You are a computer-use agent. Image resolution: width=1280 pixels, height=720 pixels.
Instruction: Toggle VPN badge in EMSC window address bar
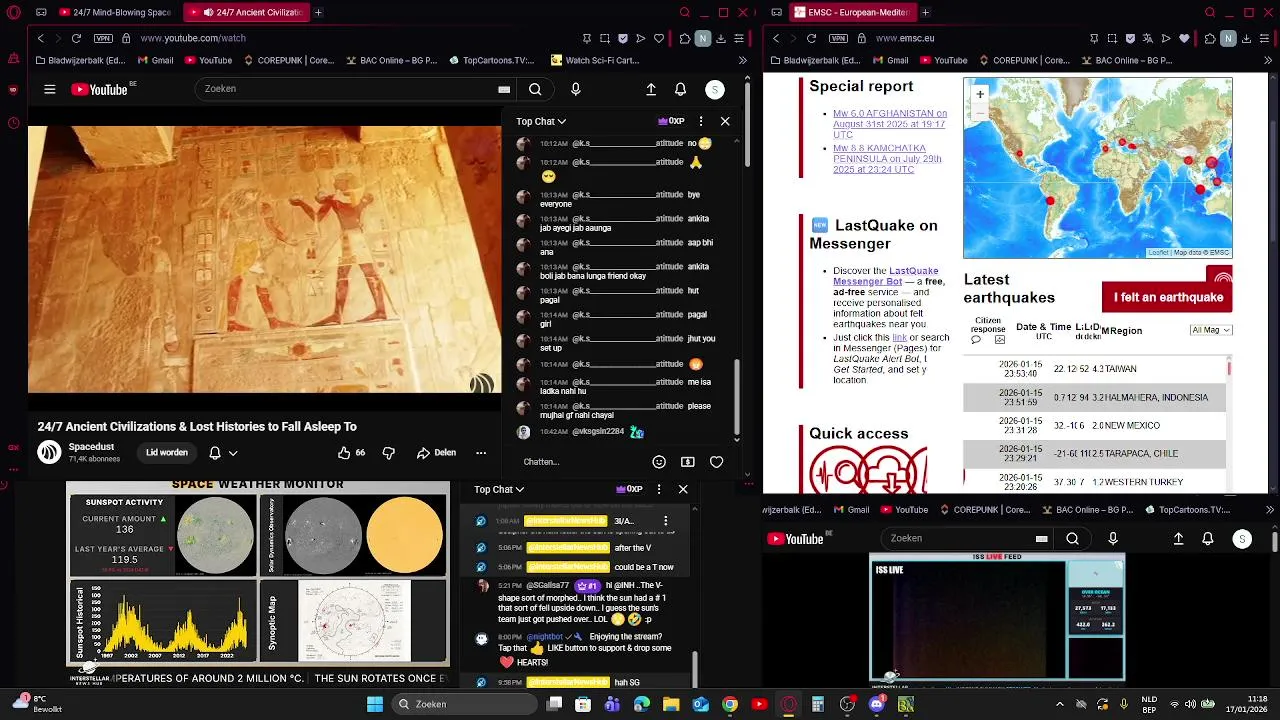click(838, 38)
